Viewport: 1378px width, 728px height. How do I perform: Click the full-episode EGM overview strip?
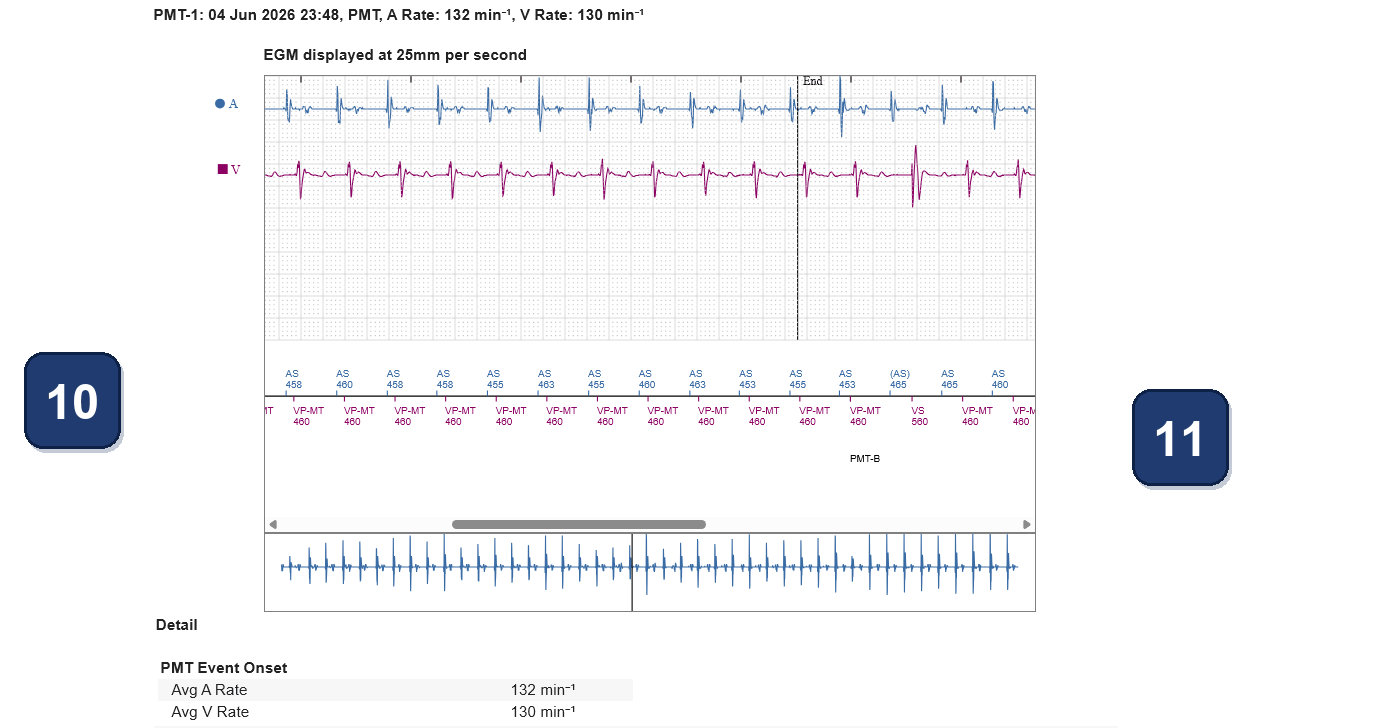click(x=650, y=572)
